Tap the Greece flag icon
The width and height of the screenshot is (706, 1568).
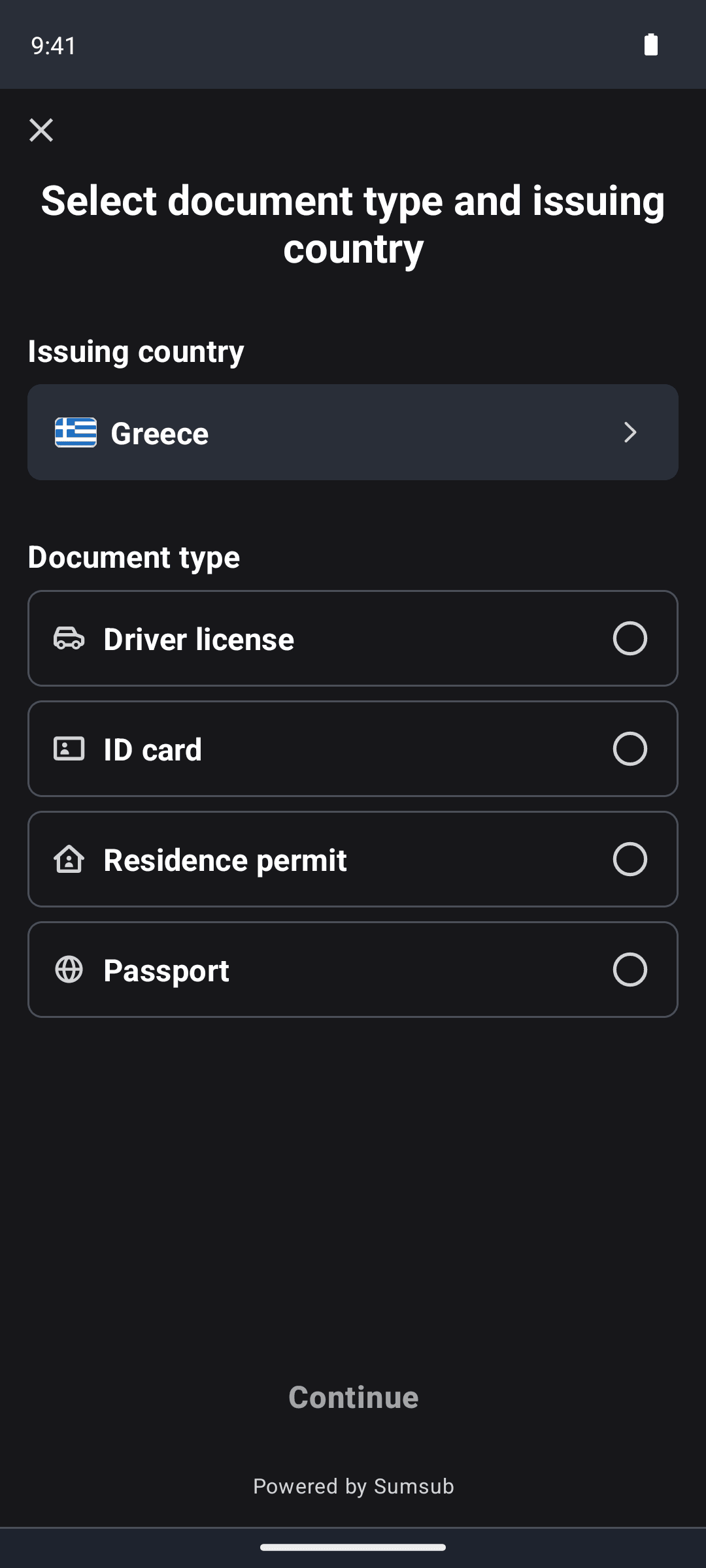point(76,433)
